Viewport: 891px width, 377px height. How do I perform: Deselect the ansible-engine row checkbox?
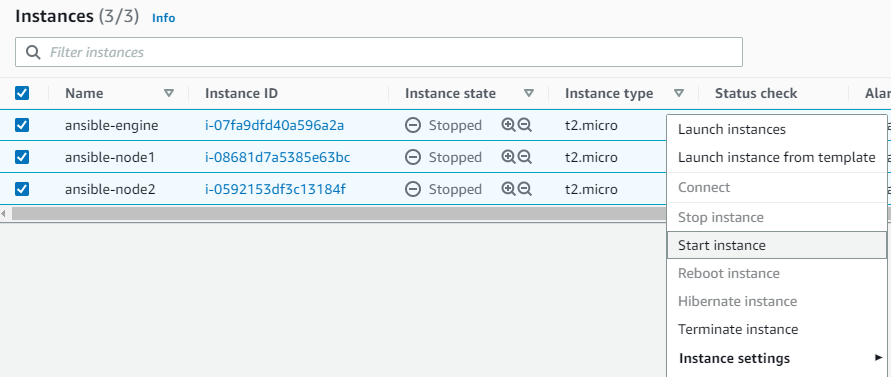[x=22, y=125]
